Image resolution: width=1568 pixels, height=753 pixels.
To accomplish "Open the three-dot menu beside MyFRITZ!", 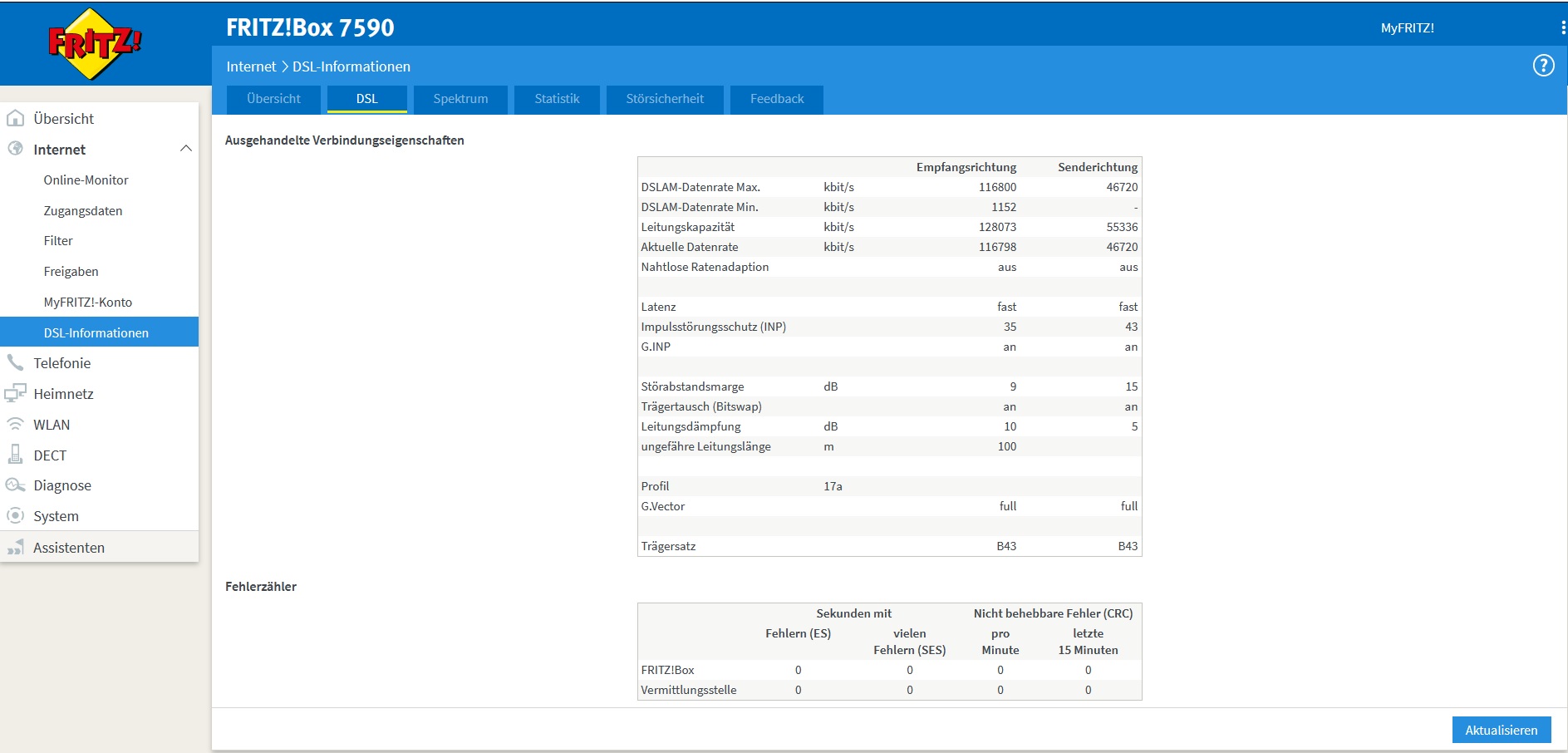I will [1563, 27].
